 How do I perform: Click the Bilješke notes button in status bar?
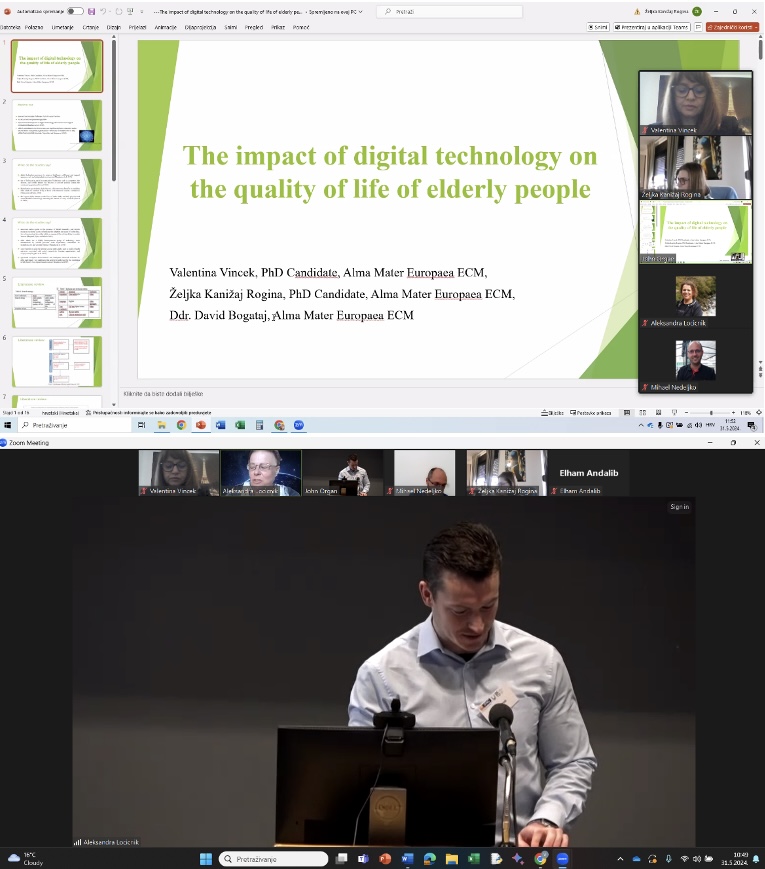553,413
